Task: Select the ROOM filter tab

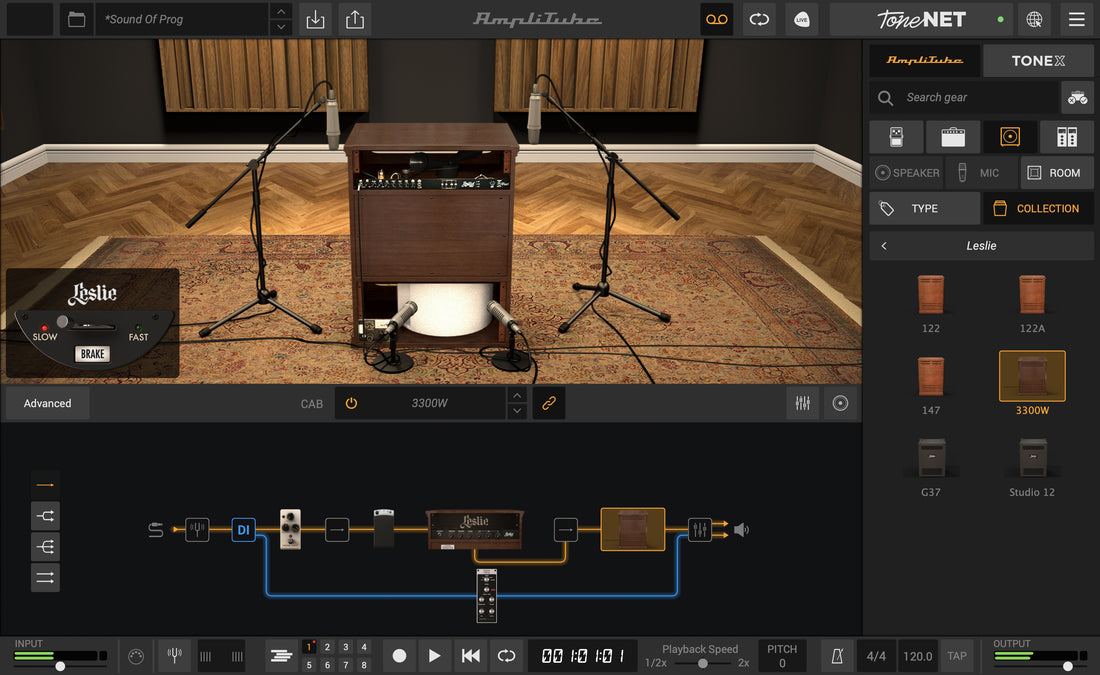Action: pos(1057,173)
